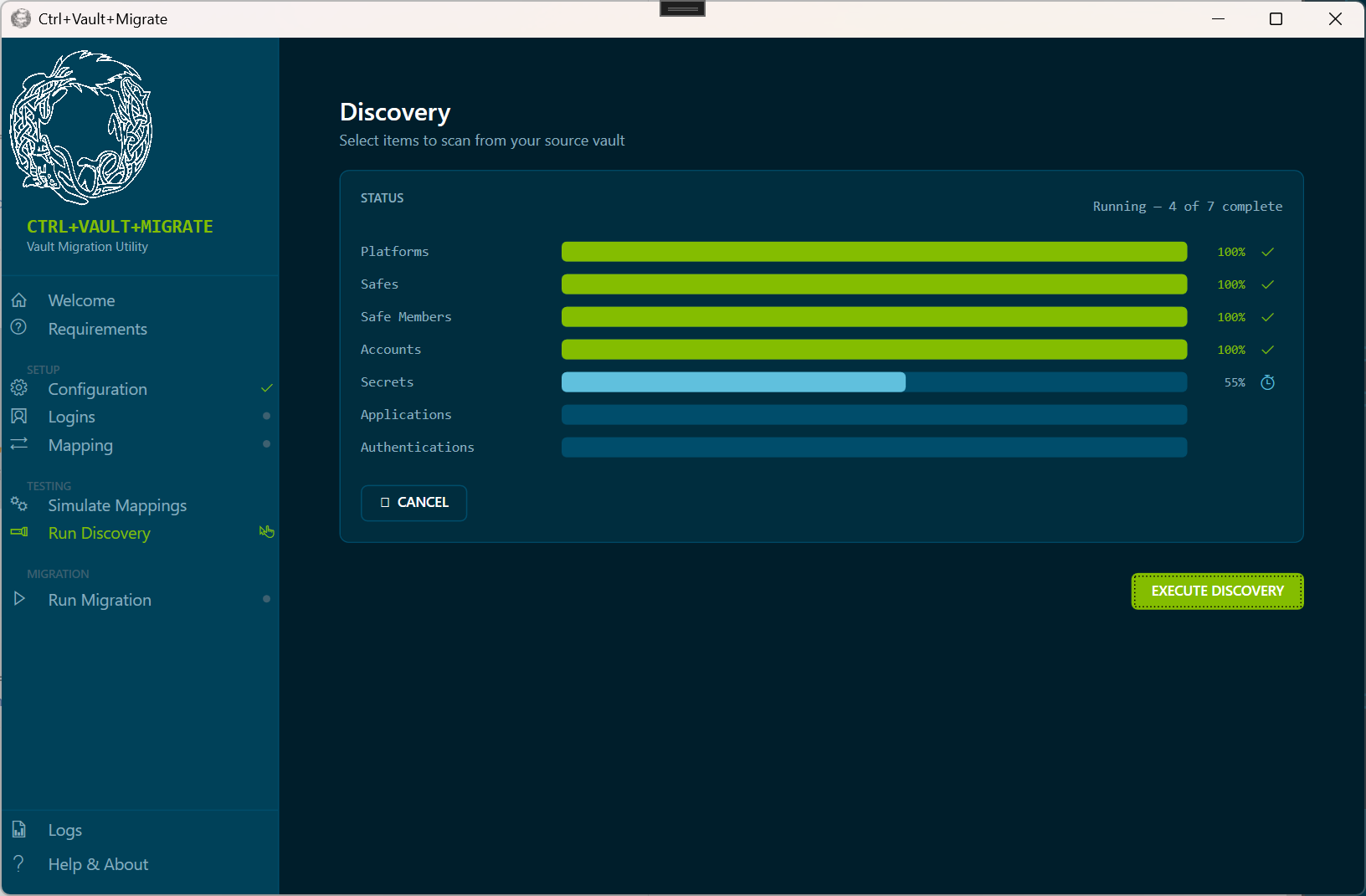
Task: Click the 'Applications' row label
Action: 406,415
